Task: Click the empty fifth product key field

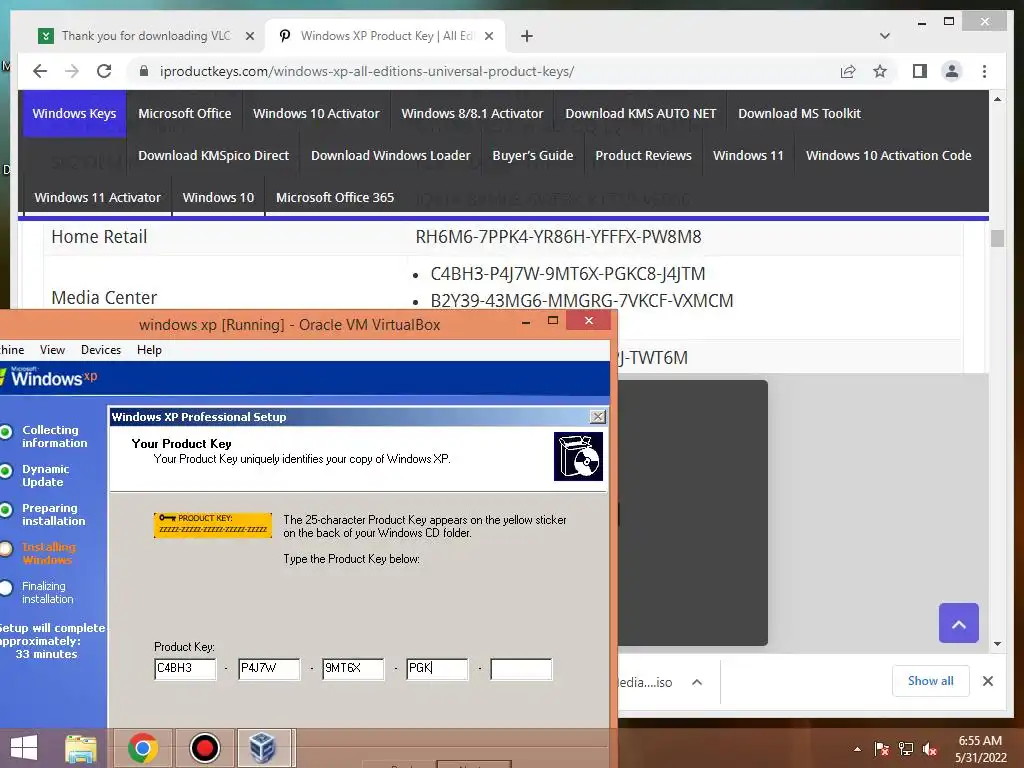Action: 521,669
